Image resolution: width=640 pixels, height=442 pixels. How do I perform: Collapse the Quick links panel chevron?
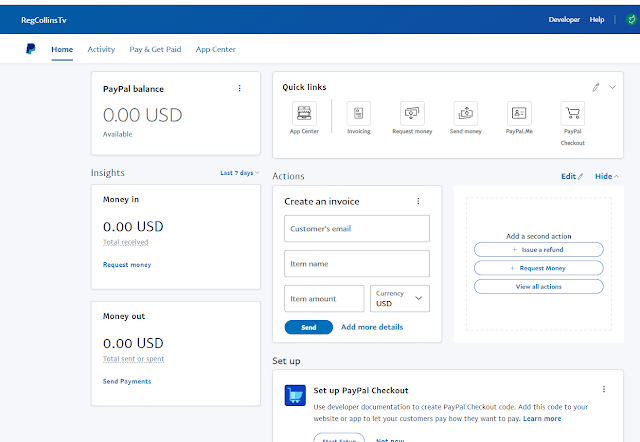coord(612,87)
